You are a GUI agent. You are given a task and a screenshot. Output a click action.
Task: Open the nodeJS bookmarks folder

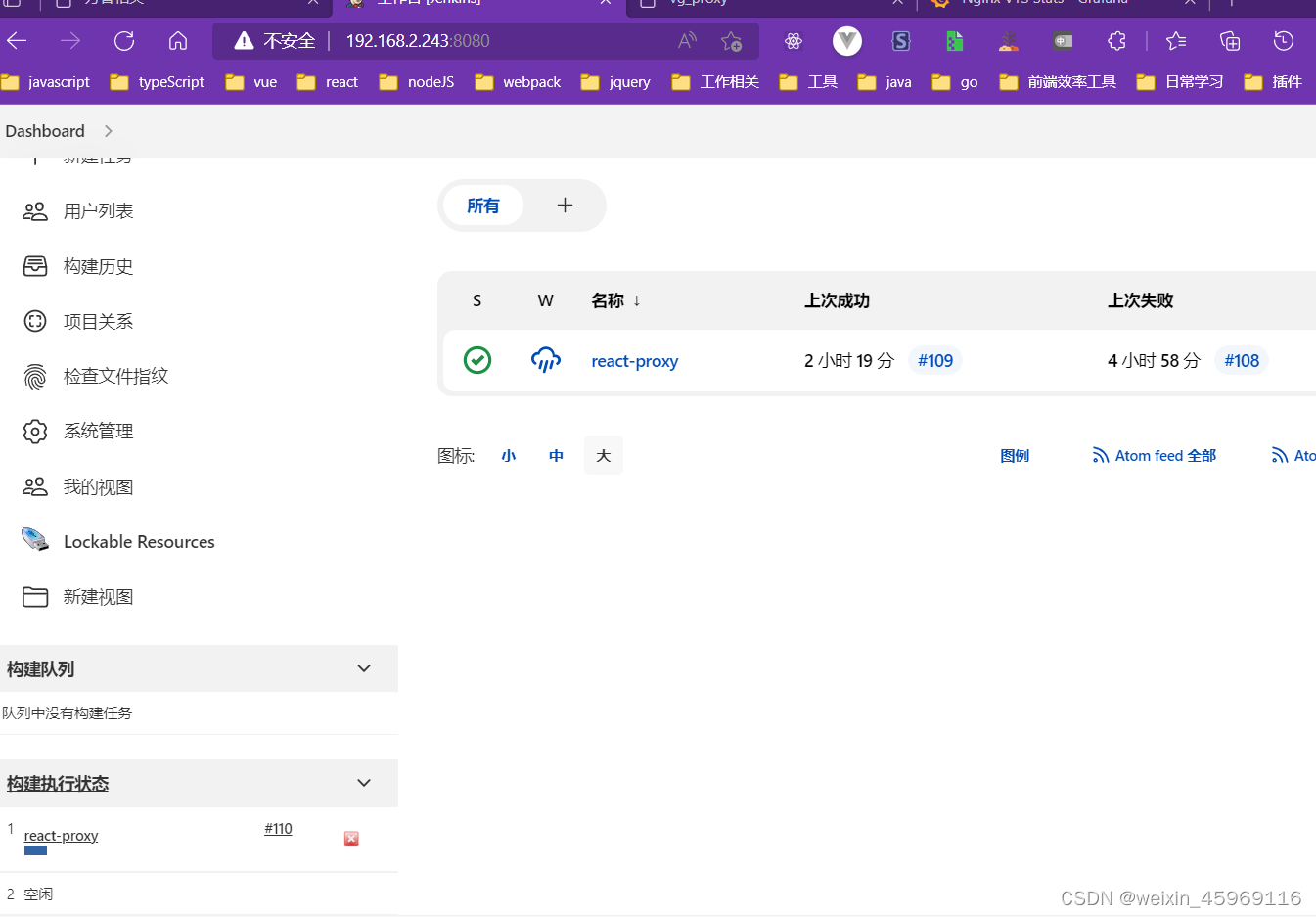417,82
